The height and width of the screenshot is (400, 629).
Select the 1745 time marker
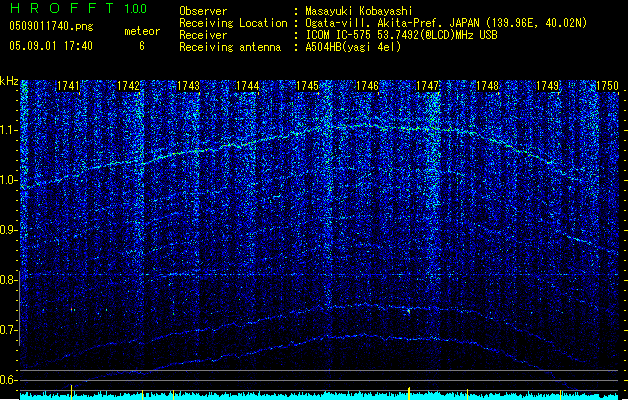tap(308, 87)
